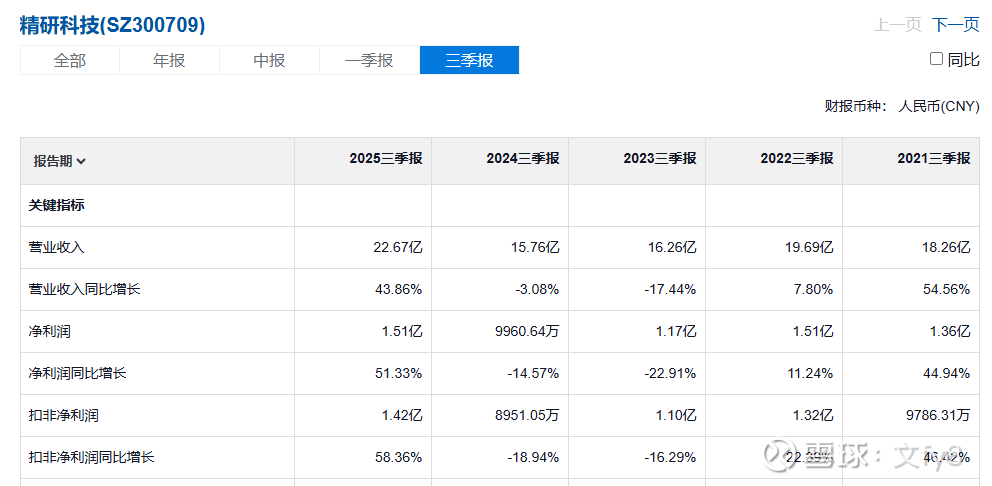The width and height of the screenshot is (992, 486).
Task: Click the 2023三季报 column header
Action: (x=659, y=159)
